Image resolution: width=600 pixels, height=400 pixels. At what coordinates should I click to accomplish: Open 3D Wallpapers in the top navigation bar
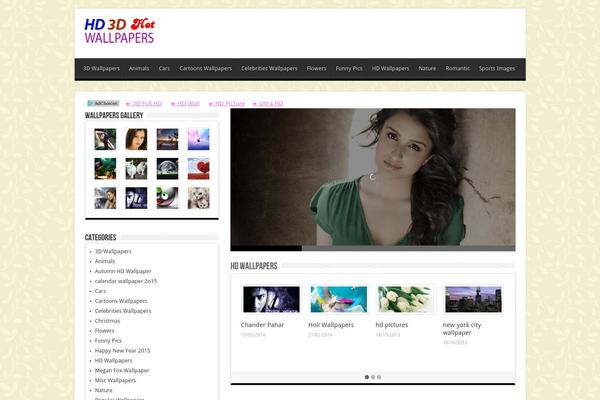click(101, 69)
